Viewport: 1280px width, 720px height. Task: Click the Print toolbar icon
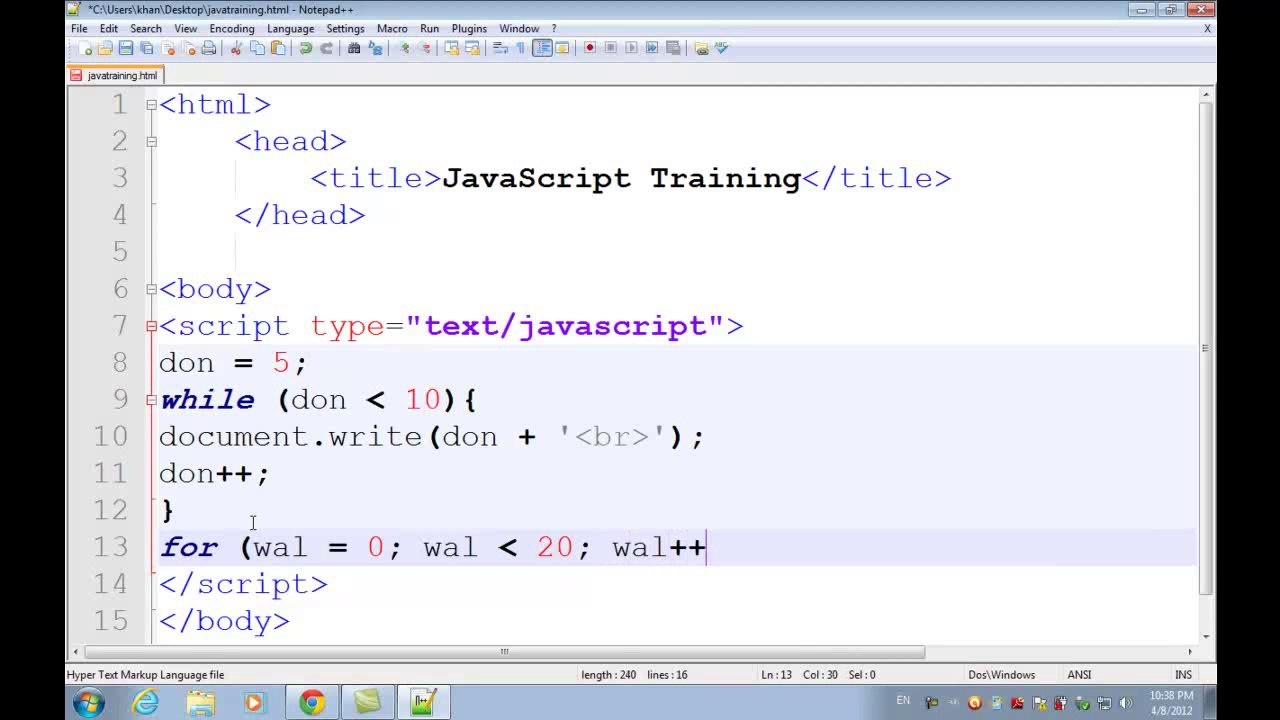[x=209, y=48]
